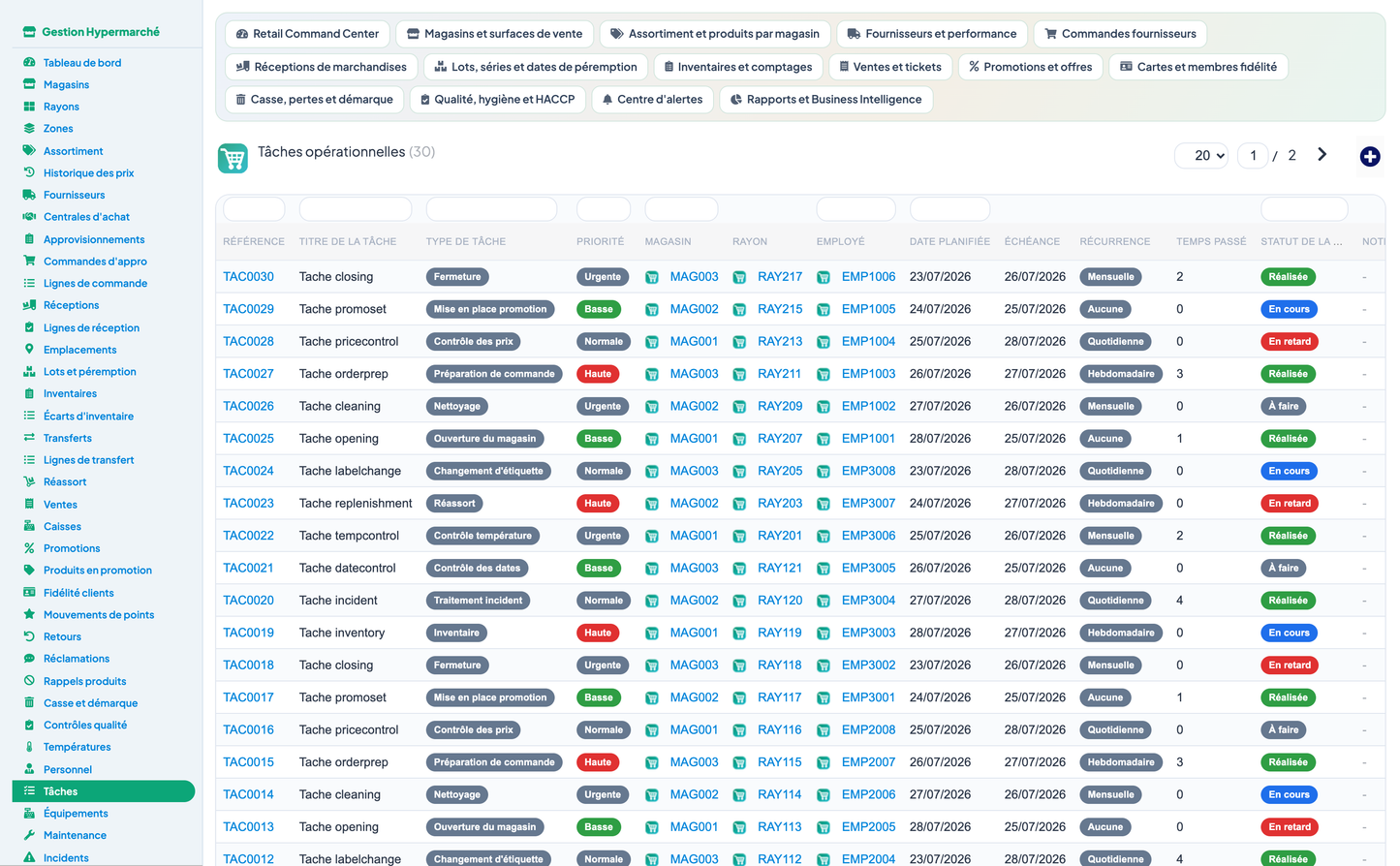Click the Emplacements pin icon in sidebar
This screenshot has height=866, width=1400.
point(29,349)
